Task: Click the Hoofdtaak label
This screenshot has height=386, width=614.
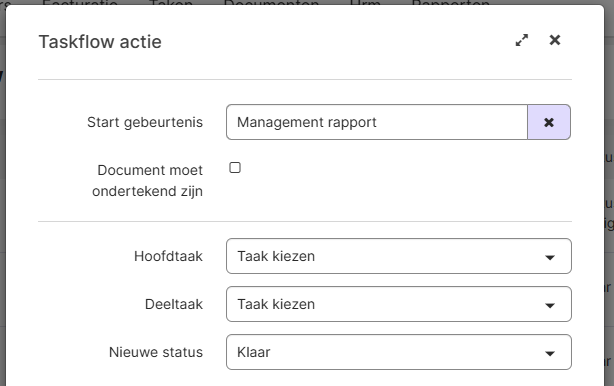Action: click(x=168, y=256)
